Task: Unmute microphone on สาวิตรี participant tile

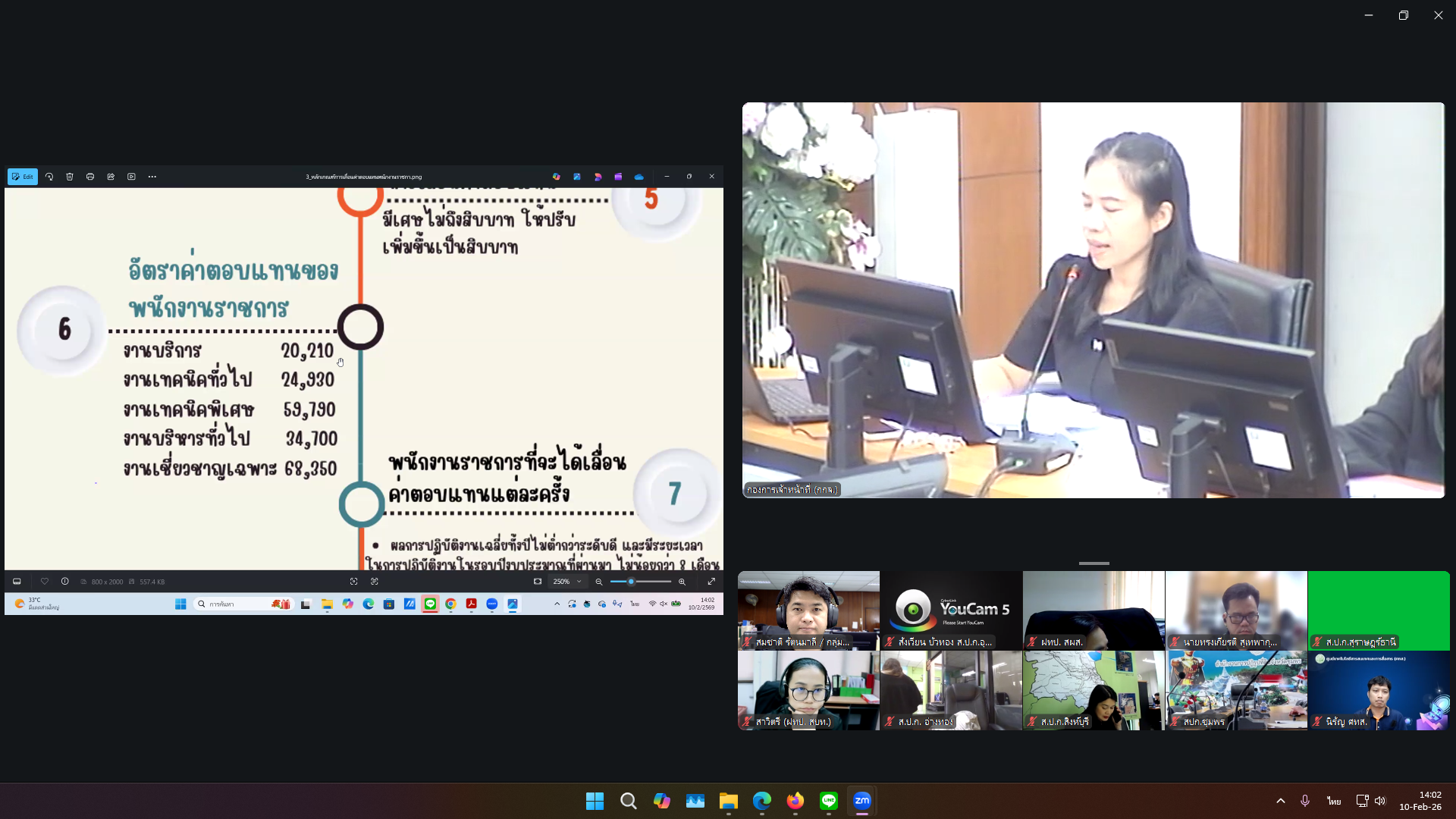Action: click(746, 723)
